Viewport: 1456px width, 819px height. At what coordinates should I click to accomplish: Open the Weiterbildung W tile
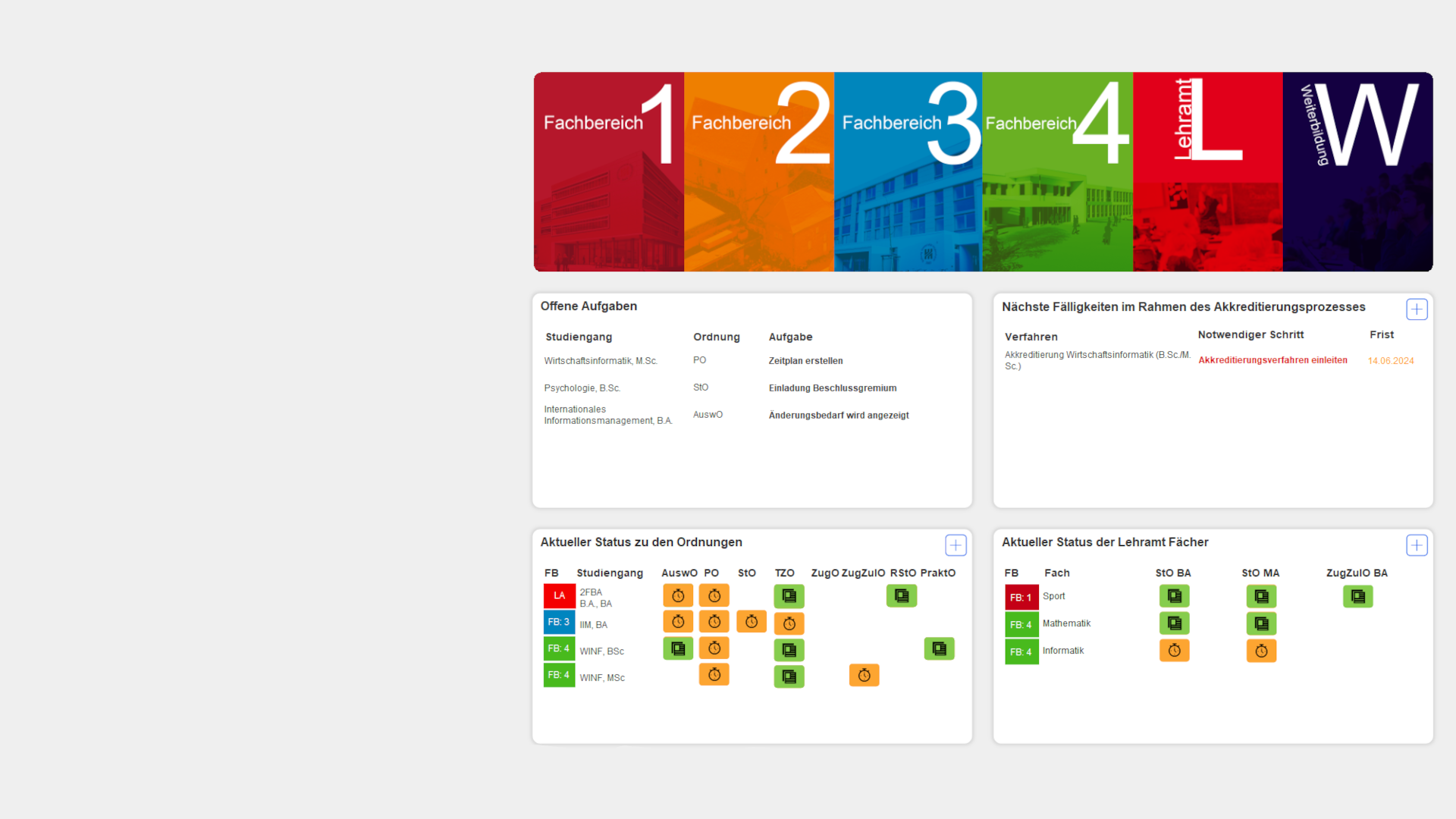(1357, 172)
